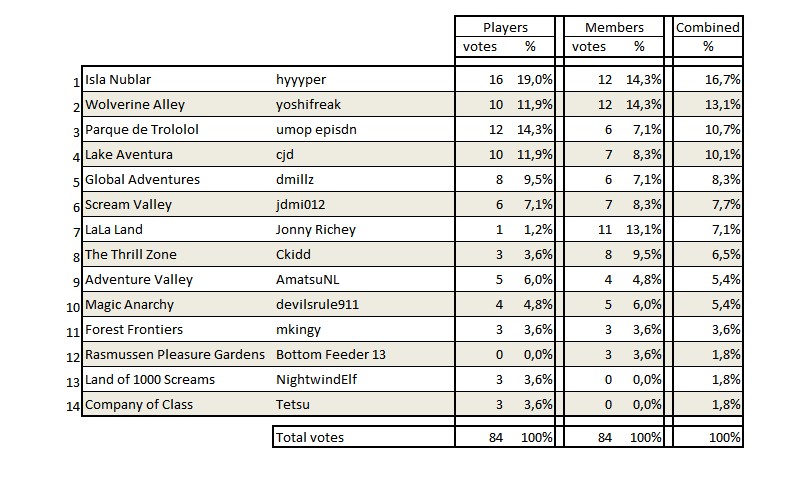This screenshot has height=481, width=803.
Task: Click Rasmussen Pleasure Gardens entry
Action: point(175,355)
